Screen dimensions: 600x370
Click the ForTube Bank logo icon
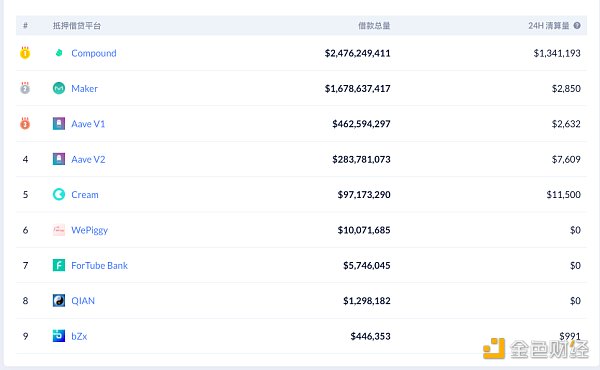click(59, 265)
